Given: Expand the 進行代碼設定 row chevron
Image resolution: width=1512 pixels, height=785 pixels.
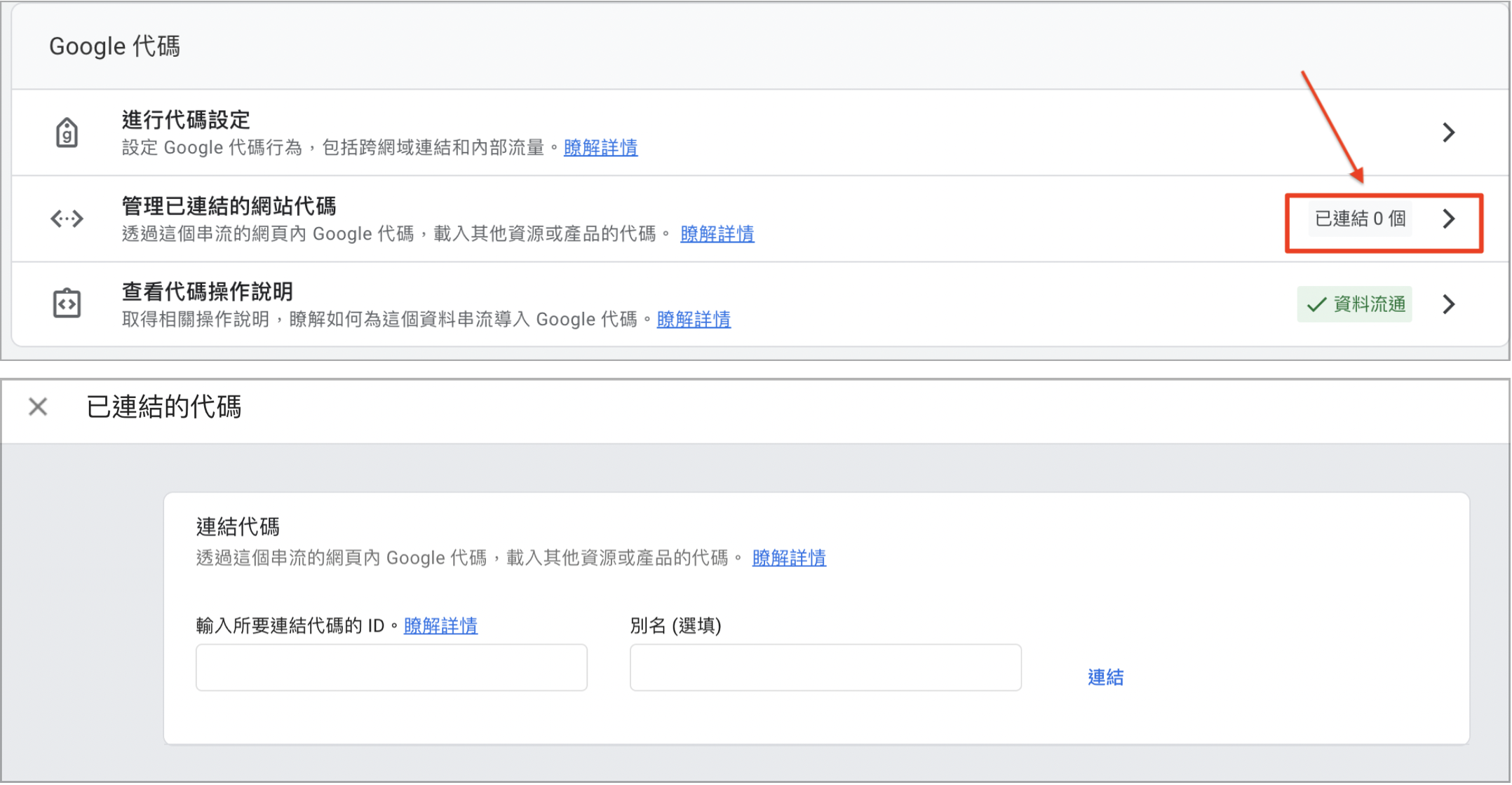Looking at the screenshot, I should point(1449,132).
